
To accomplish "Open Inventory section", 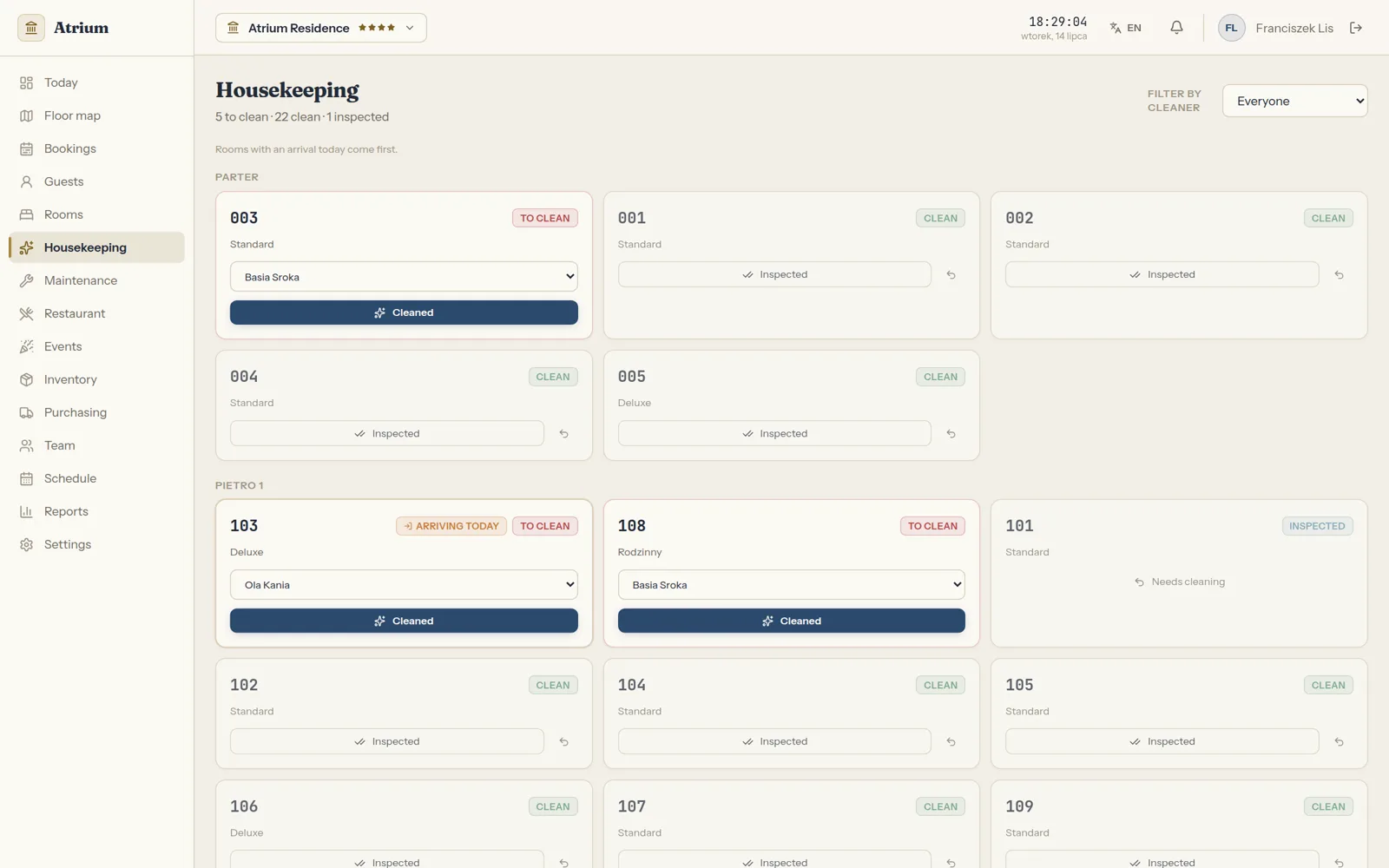I will (96, 379).
